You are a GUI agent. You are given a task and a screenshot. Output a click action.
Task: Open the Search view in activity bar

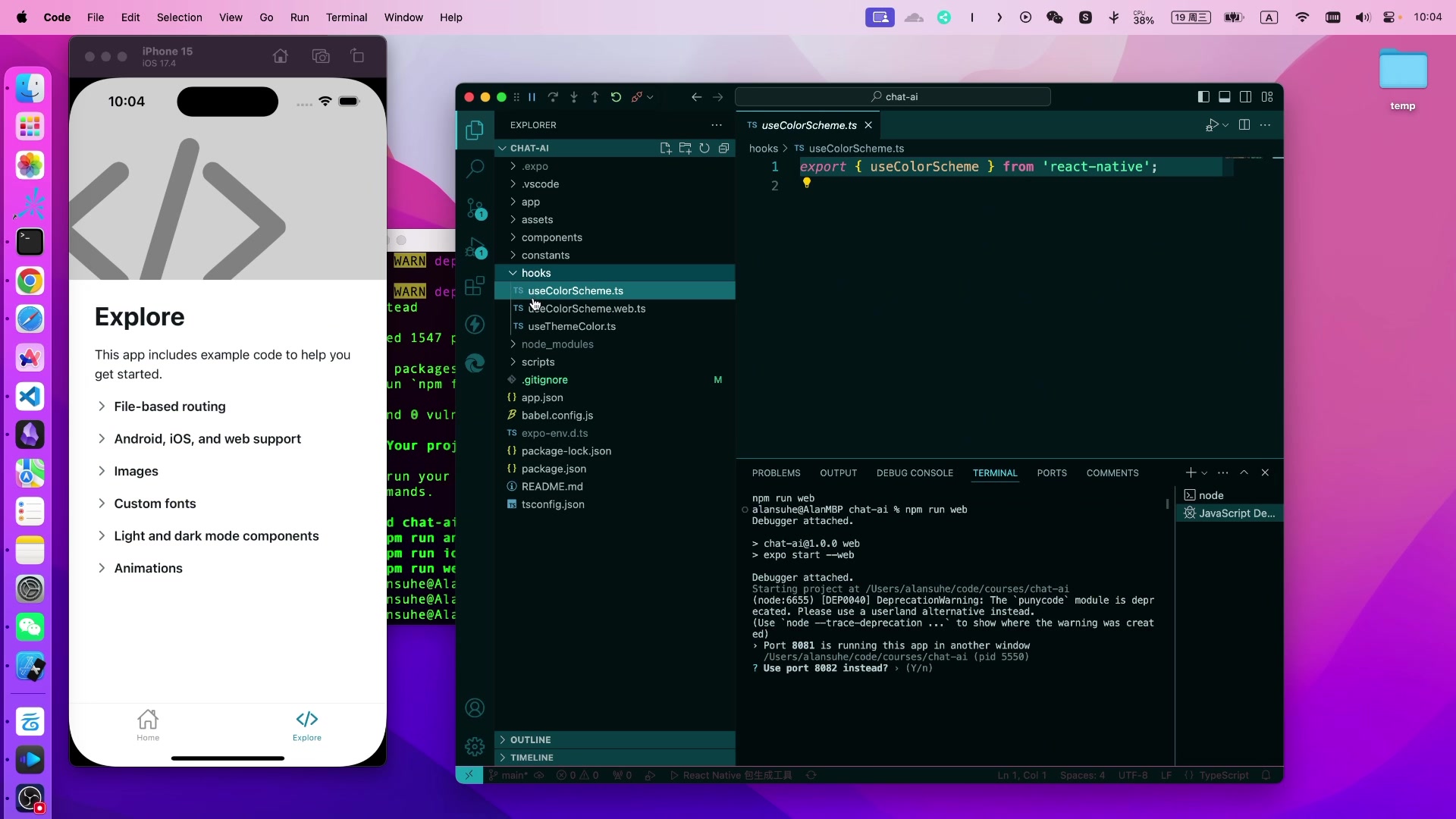pyautogui.click(x=475, y=168)
